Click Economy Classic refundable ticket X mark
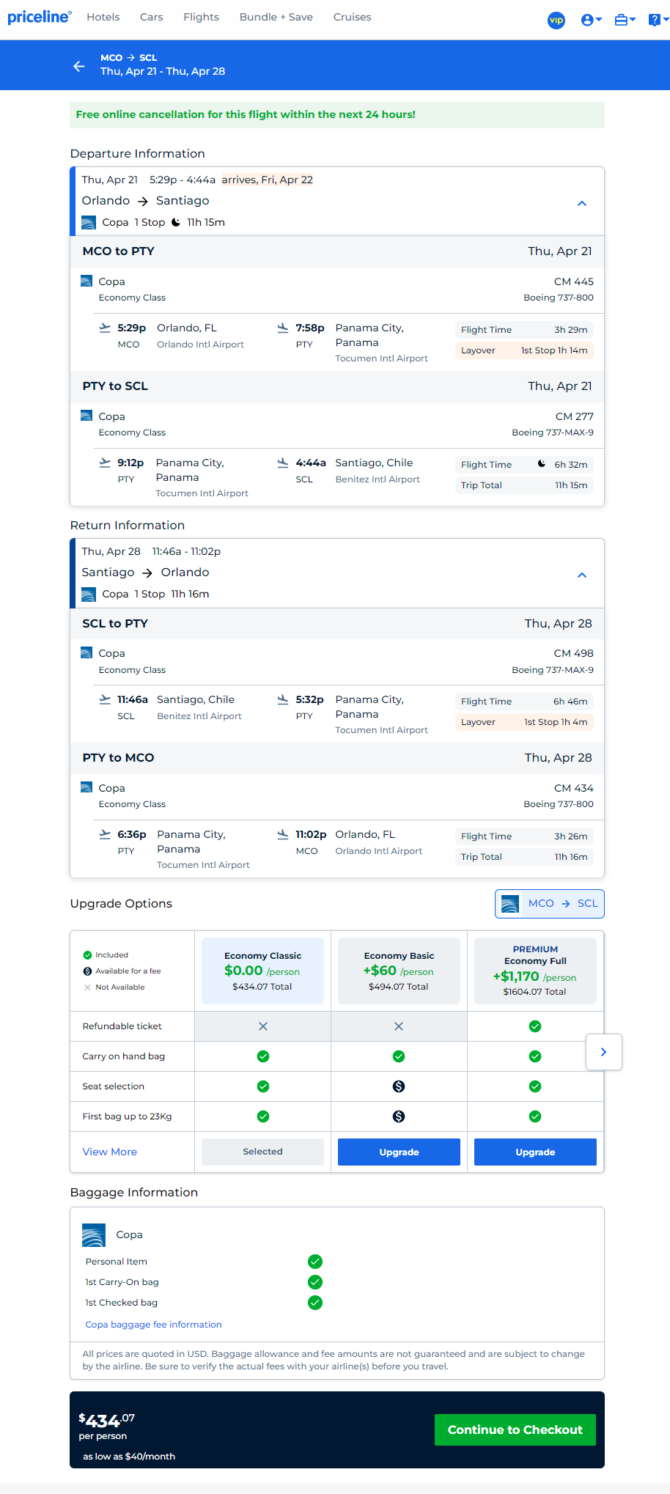 (263, 1026)
